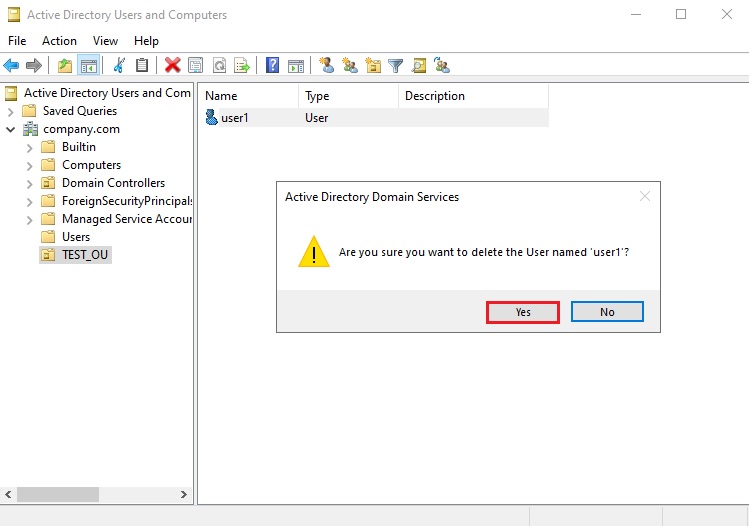The height and width of the screenshot is (526, 749).
Task: Click the Back arrow in toolbar
Action: [11, 66]
